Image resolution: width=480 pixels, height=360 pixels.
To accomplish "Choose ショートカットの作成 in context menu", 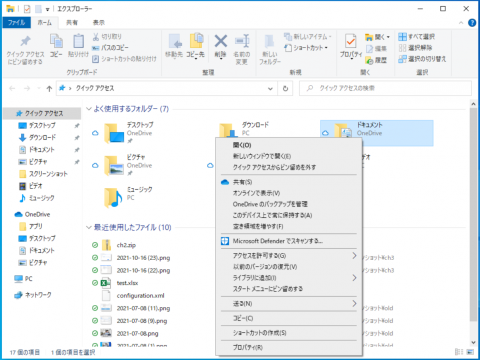I will point(289,333).
